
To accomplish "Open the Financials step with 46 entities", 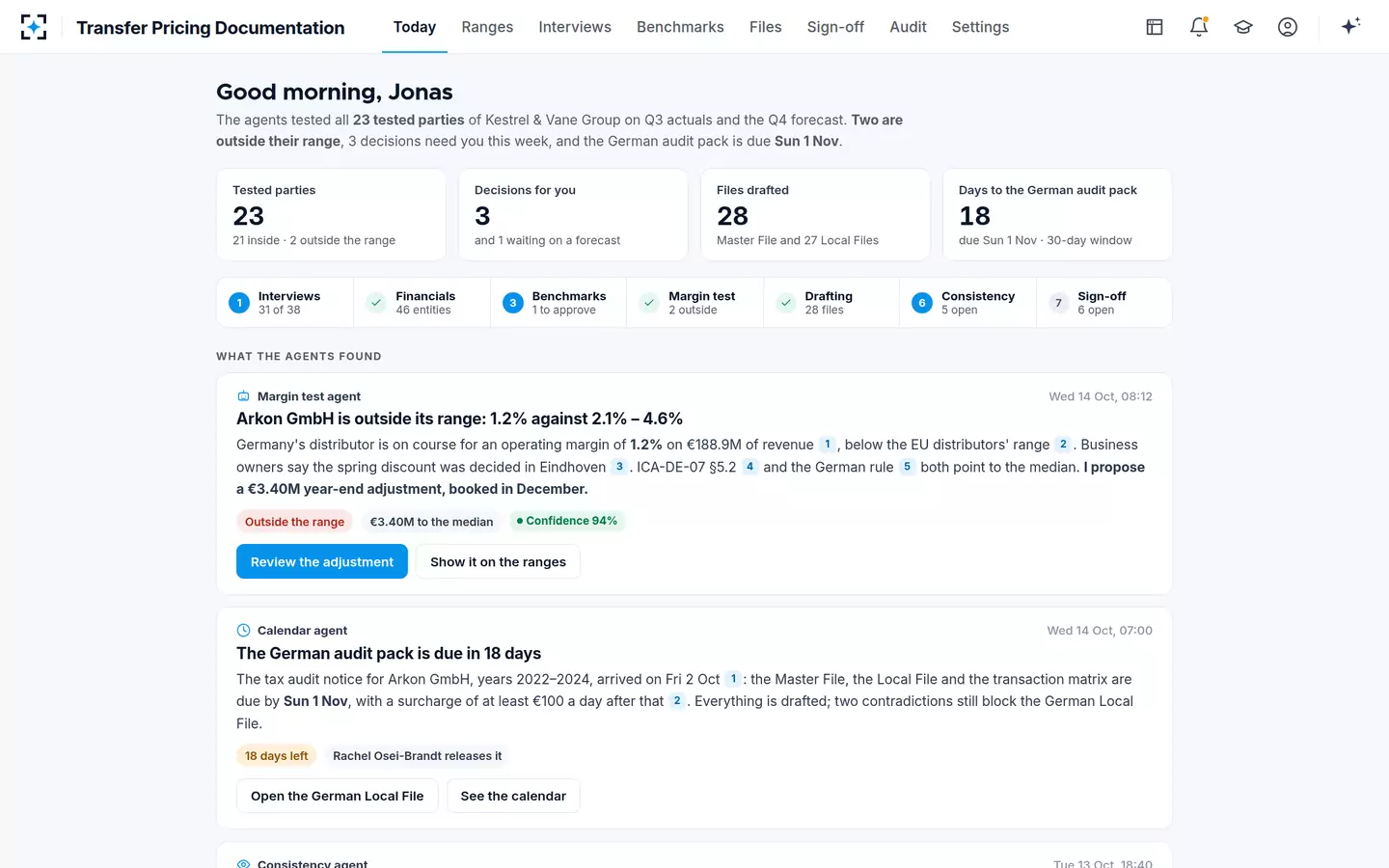I will pos(422,303).
